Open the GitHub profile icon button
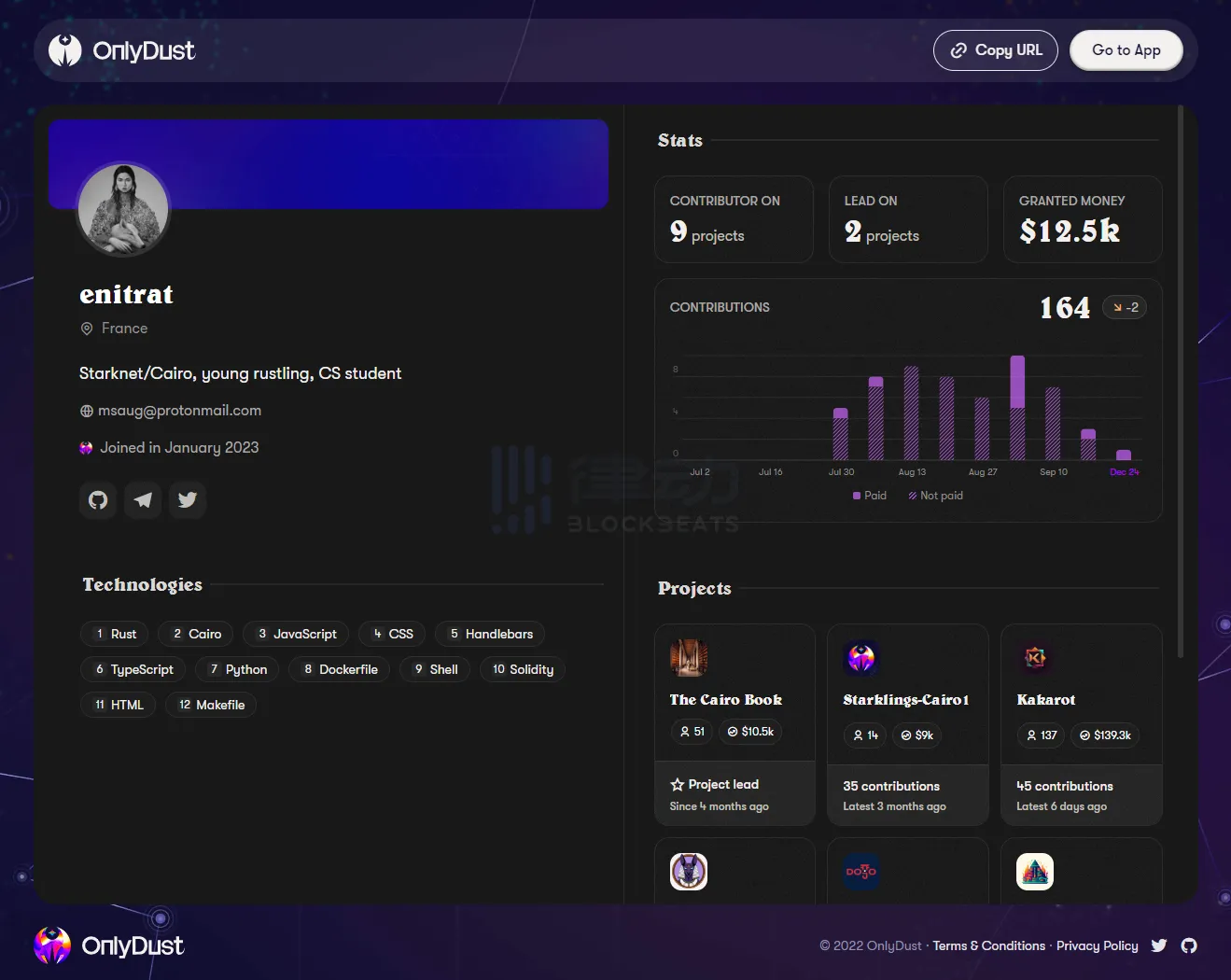Image resolution: width=1231 pixels, height=980 pixels. [98, 500]
